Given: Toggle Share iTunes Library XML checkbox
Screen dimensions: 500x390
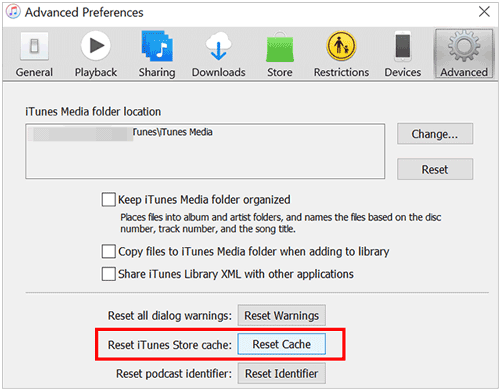Looking at the screenshot, I should (109, 274).
